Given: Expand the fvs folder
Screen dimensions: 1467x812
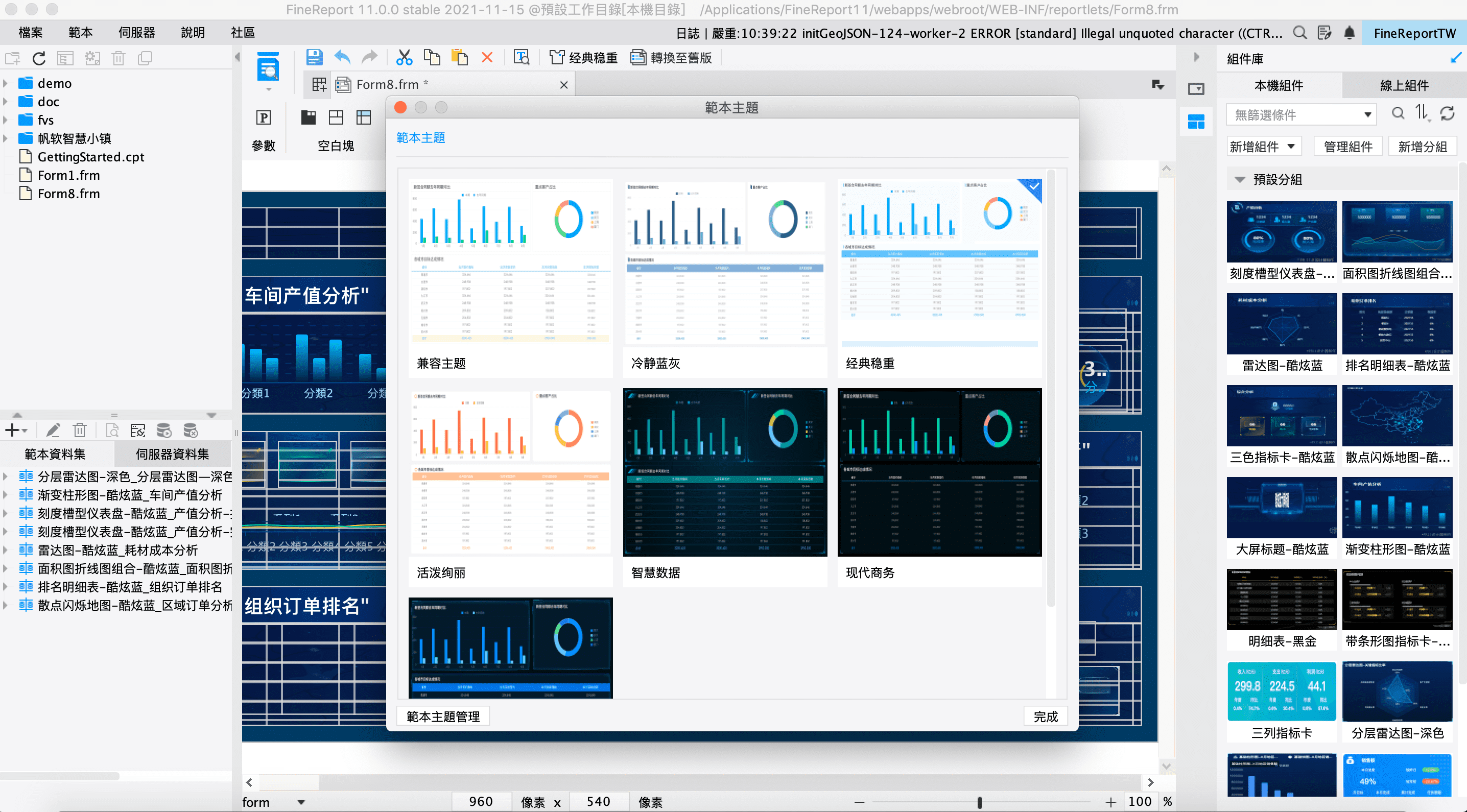Looking at the screenshot, I should [6, 120].
